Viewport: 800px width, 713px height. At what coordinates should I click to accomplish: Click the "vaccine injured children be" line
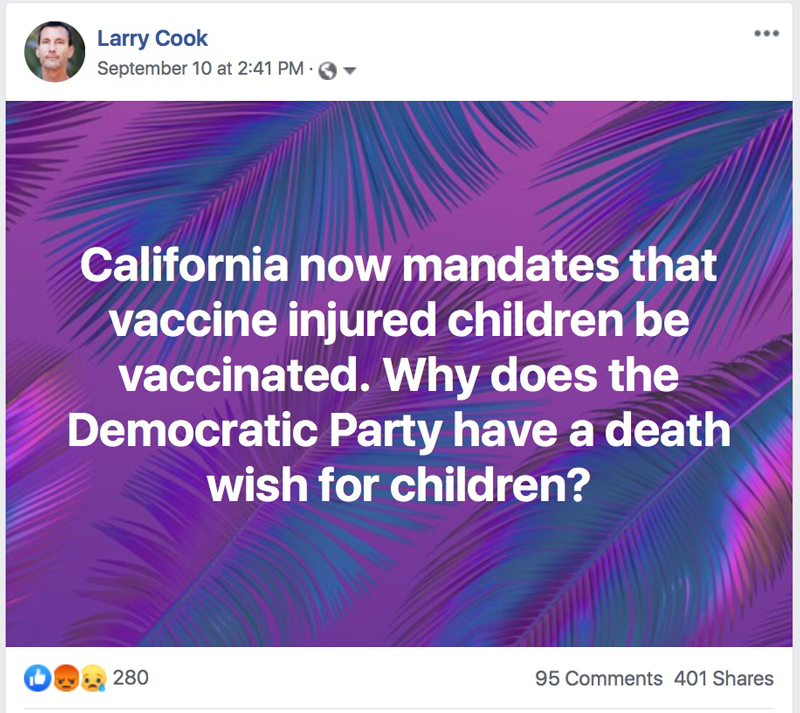pyautogui.click(x=399, y=322)
